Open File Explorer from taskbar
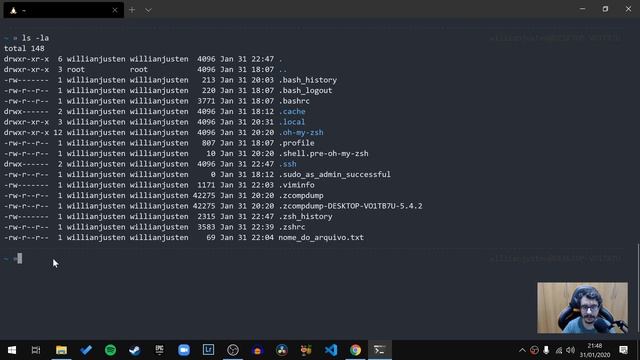This screenshot has width=640, height=360. pos(61,350)
